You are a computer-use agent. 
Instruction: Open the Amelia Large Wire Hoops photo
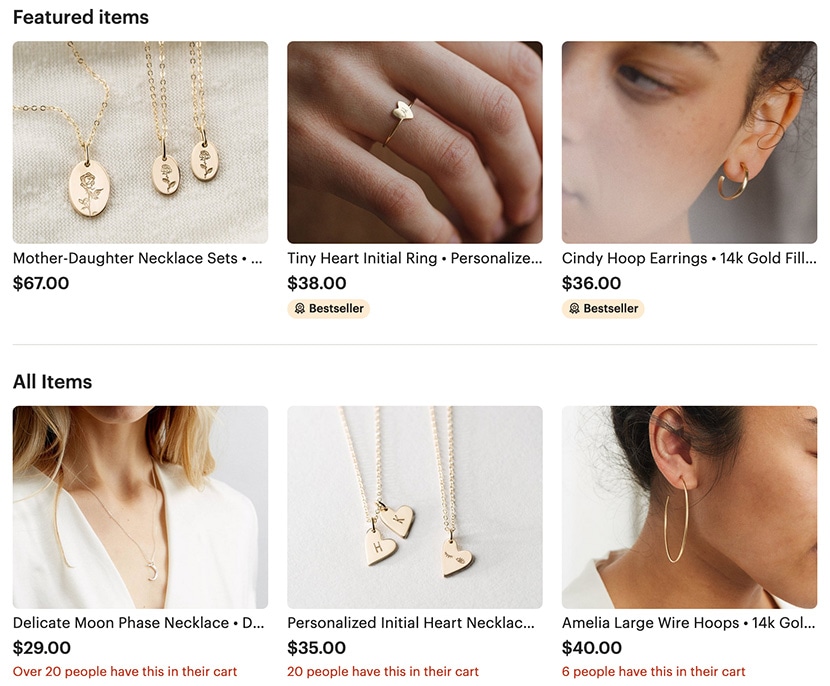click(x=689, y=507)
